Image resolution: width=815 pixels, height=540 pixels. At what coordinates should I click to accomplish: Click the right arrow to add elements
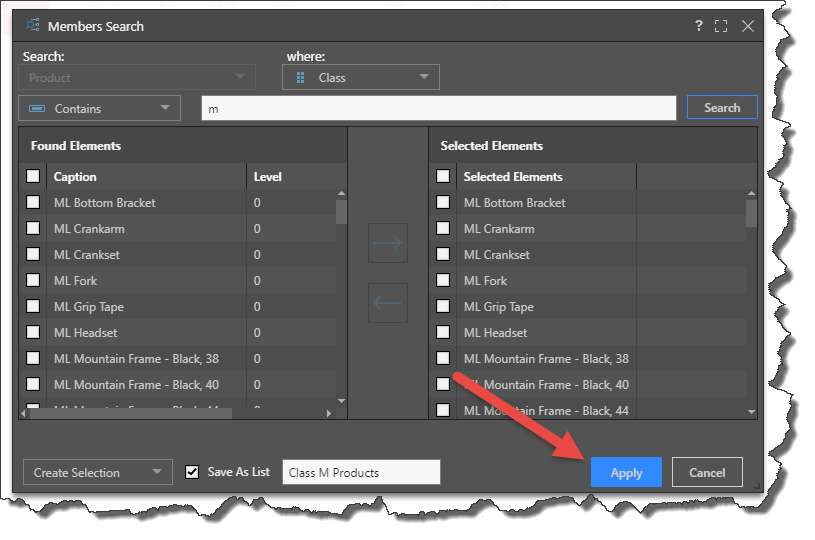click(x=387, y=243)
